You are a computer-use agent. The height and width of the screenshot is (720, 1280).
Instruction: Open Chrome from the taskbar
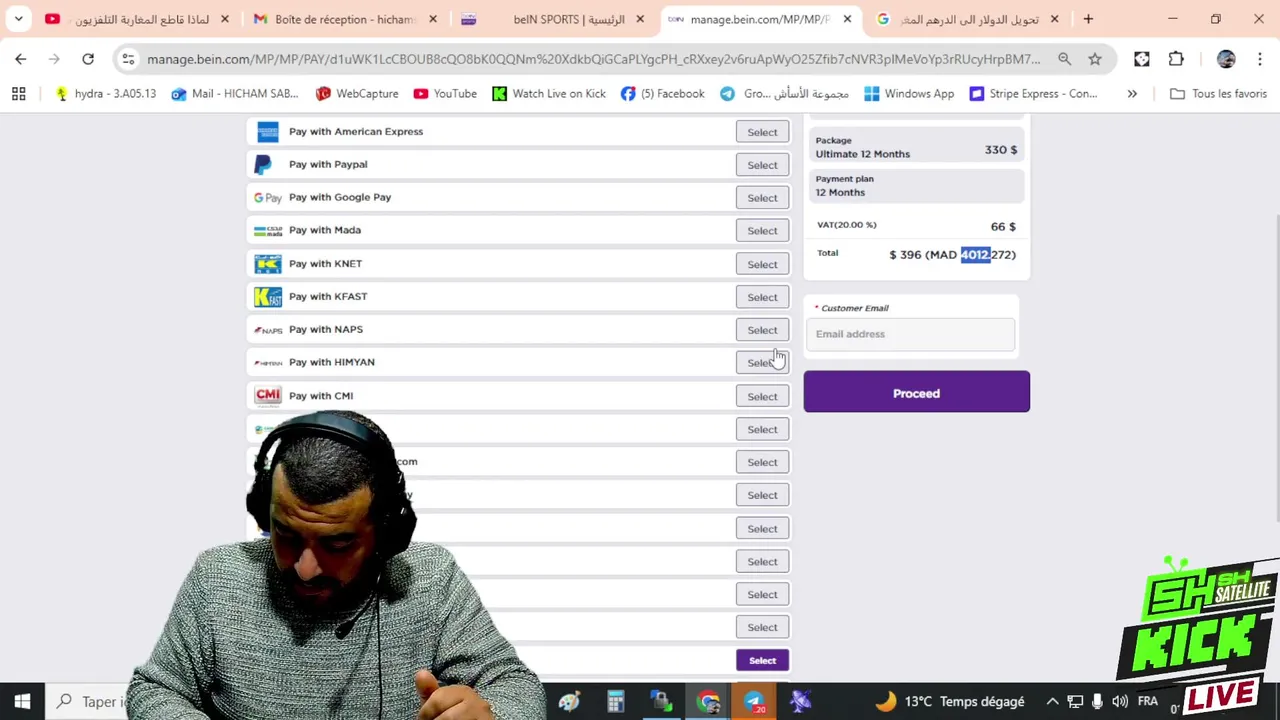[x=708, y=701]
